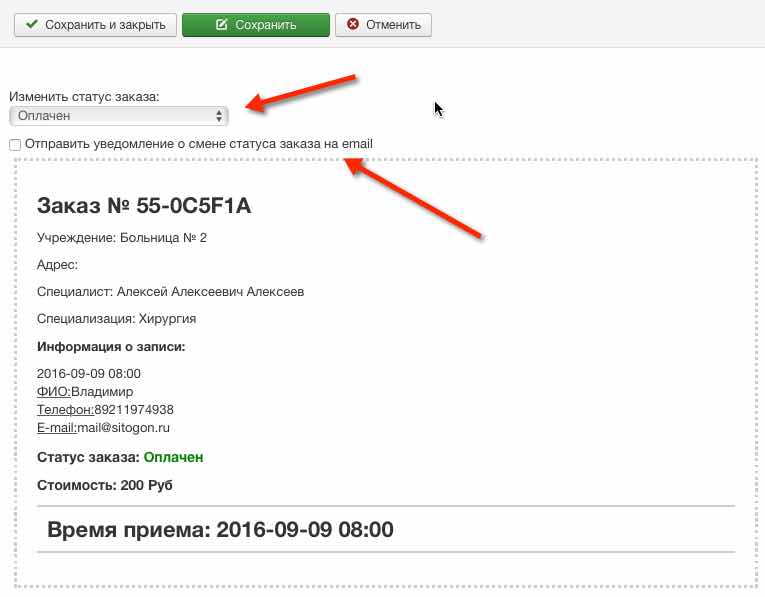Click the label 'Отправить уведомление о смене статуса заказа на email'
Image resolution: width=765 pixels, height=597 pixels.
(x=199, y=144)
